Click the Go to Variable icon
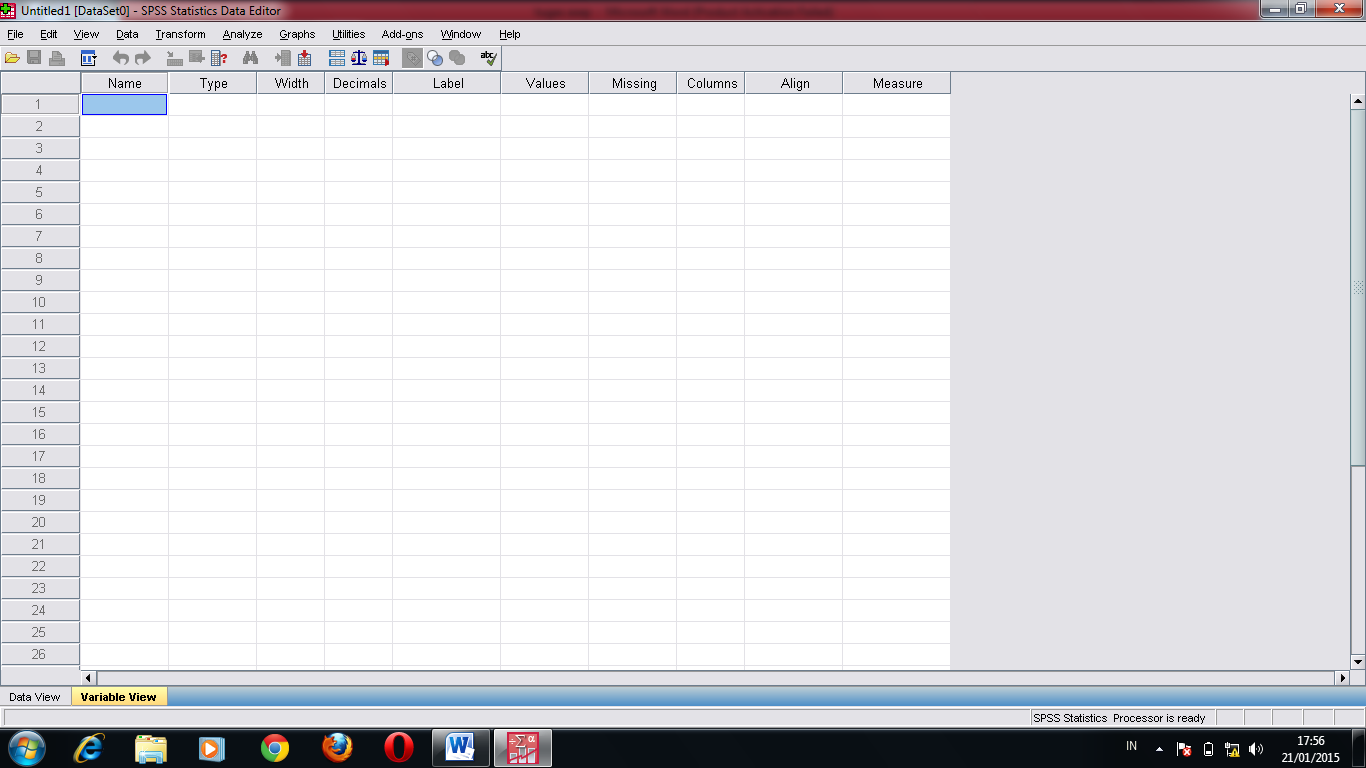The height and width of the screenshot is (768, 1366). 196,58
